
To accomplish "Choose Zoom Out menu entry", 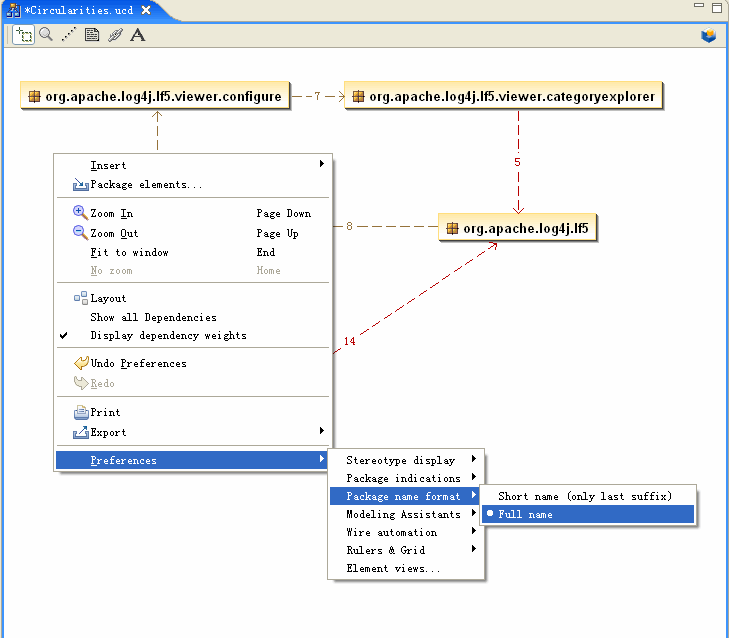I will [x=192, y=233].
